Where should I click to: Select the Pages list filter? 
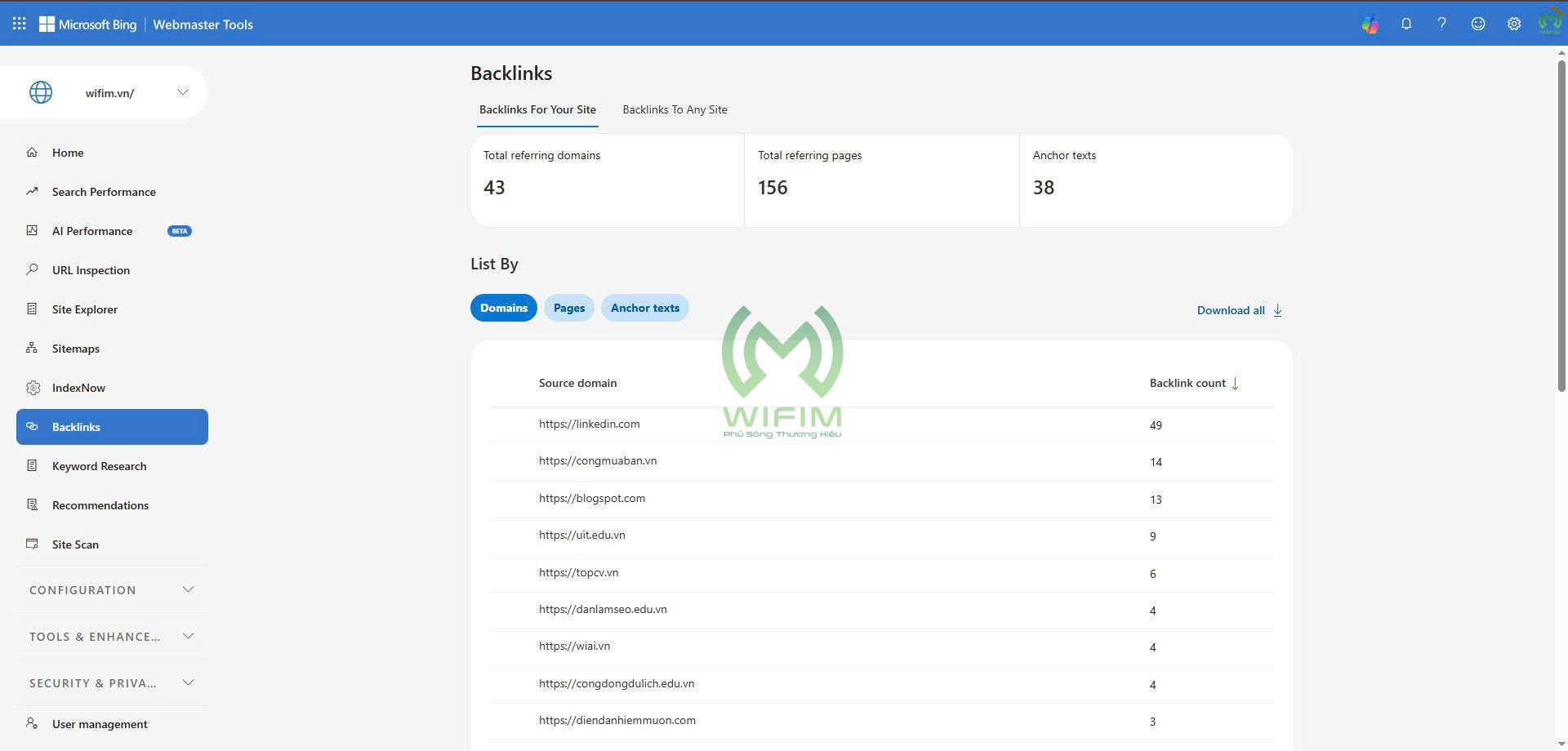(x=569, y=308)
